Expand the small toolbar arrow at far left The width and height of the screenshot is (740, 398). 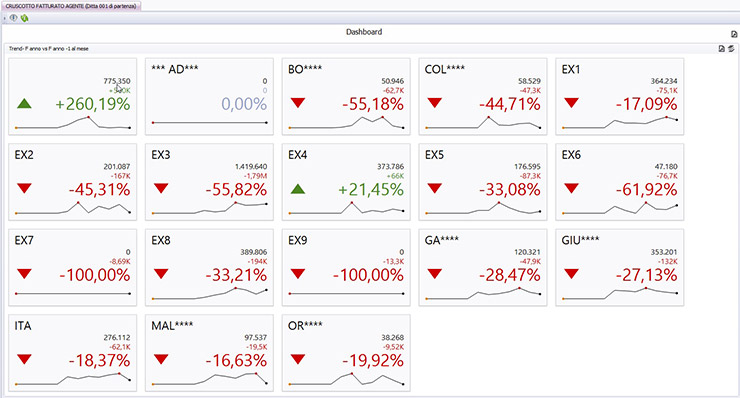pyautogui.click(x=4, y=18)
